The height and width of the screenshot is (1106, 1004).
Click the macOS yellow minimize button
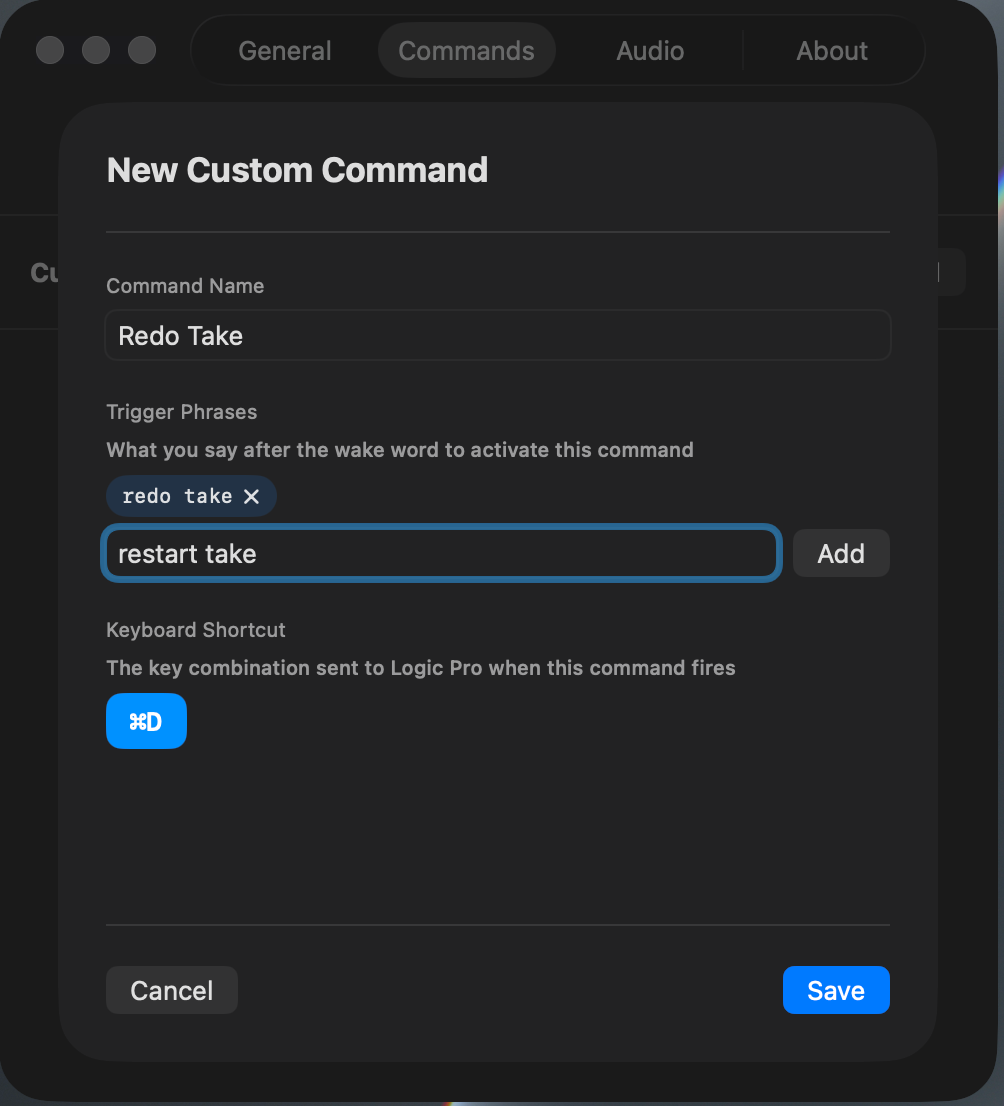tap(96, 50)
